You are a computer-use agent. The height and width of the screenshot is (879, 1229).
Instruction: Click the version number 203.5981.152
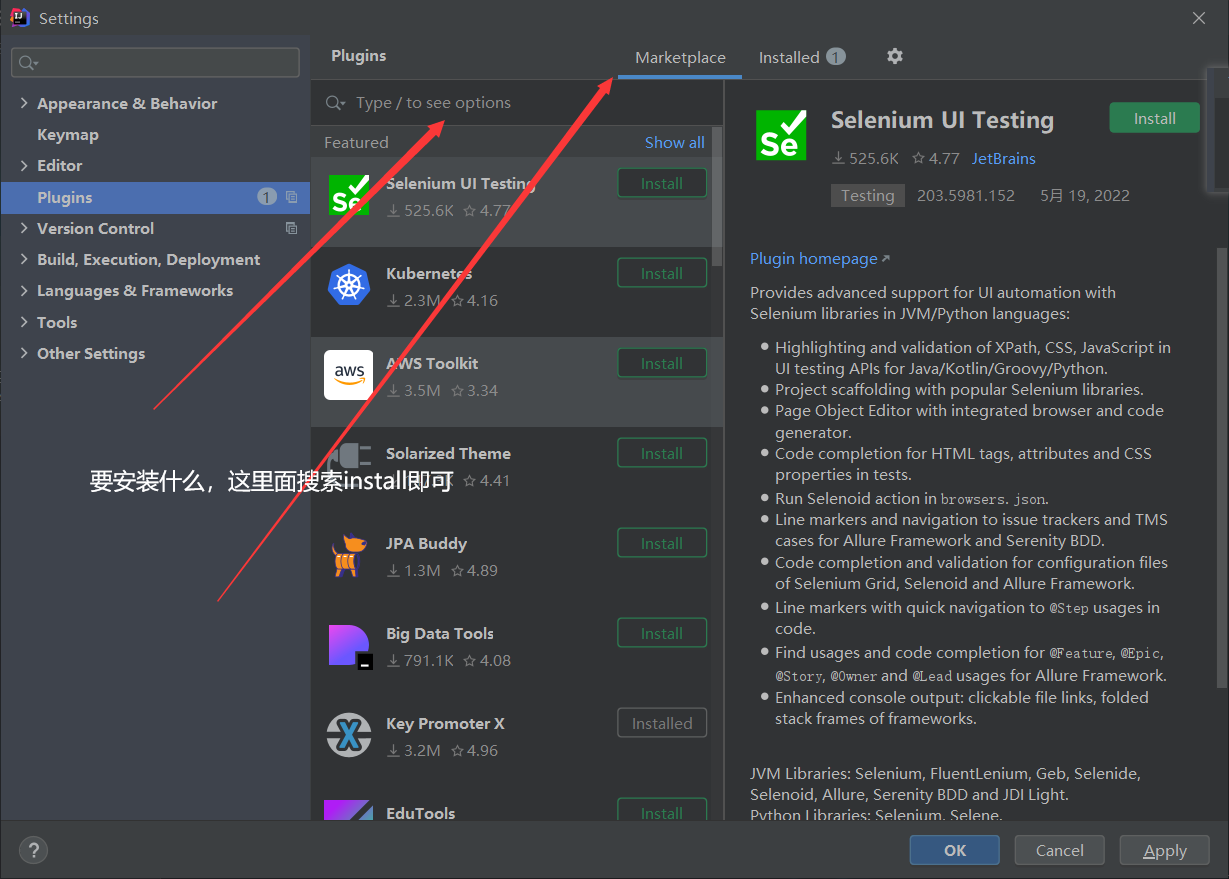coord(966,195)
